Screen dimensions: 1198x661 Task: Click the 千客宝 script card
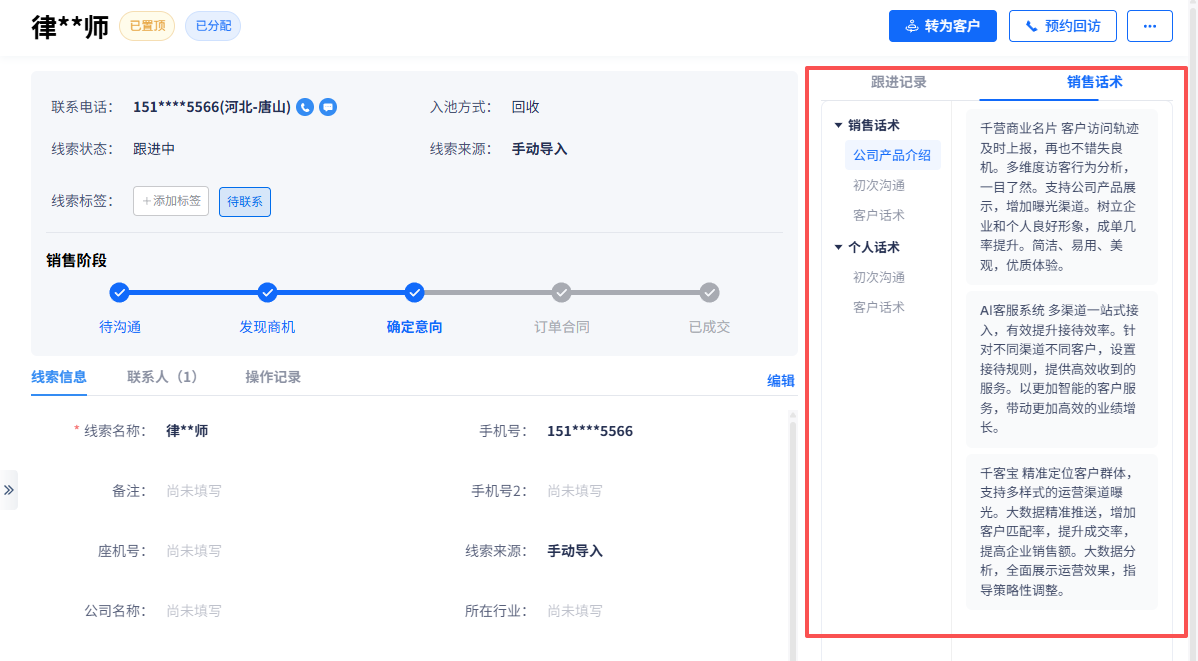click(1061, 531)
